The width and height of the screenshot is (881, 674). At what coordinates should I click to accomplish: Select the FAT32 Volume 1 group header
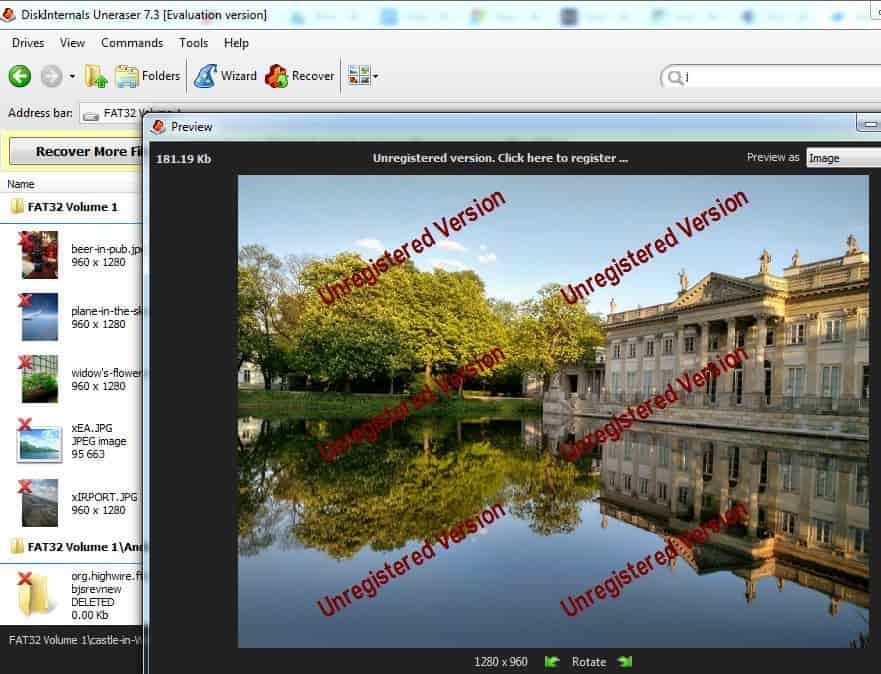(x=72, y=207)
